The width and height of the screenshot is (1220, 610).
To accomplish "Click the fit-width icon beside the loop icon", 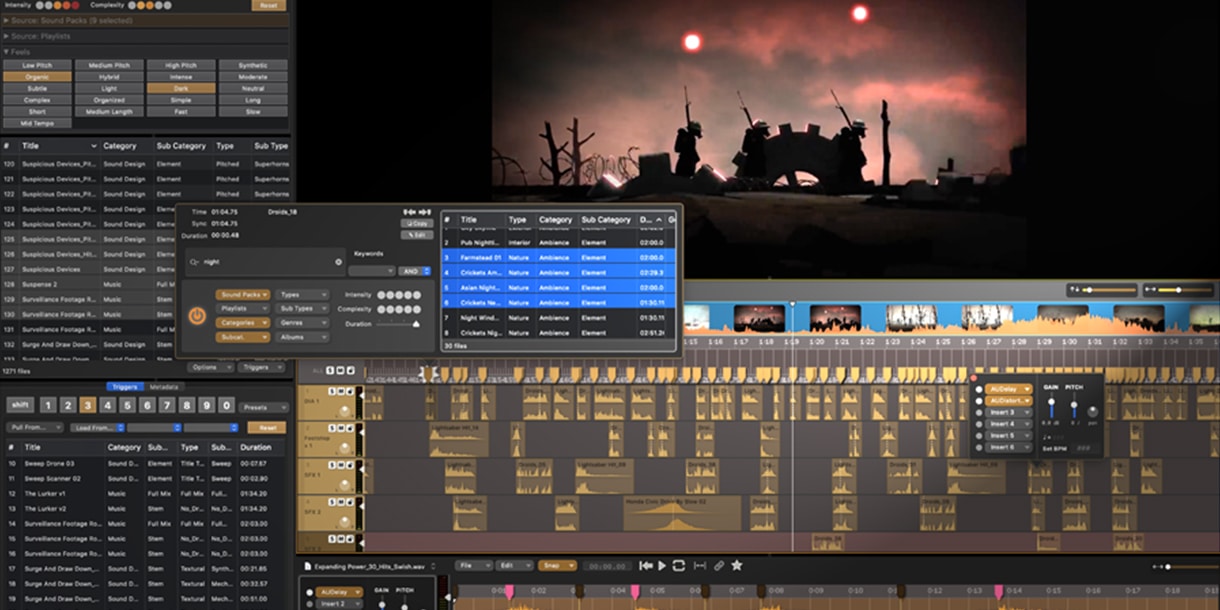I will click(699, 566).
